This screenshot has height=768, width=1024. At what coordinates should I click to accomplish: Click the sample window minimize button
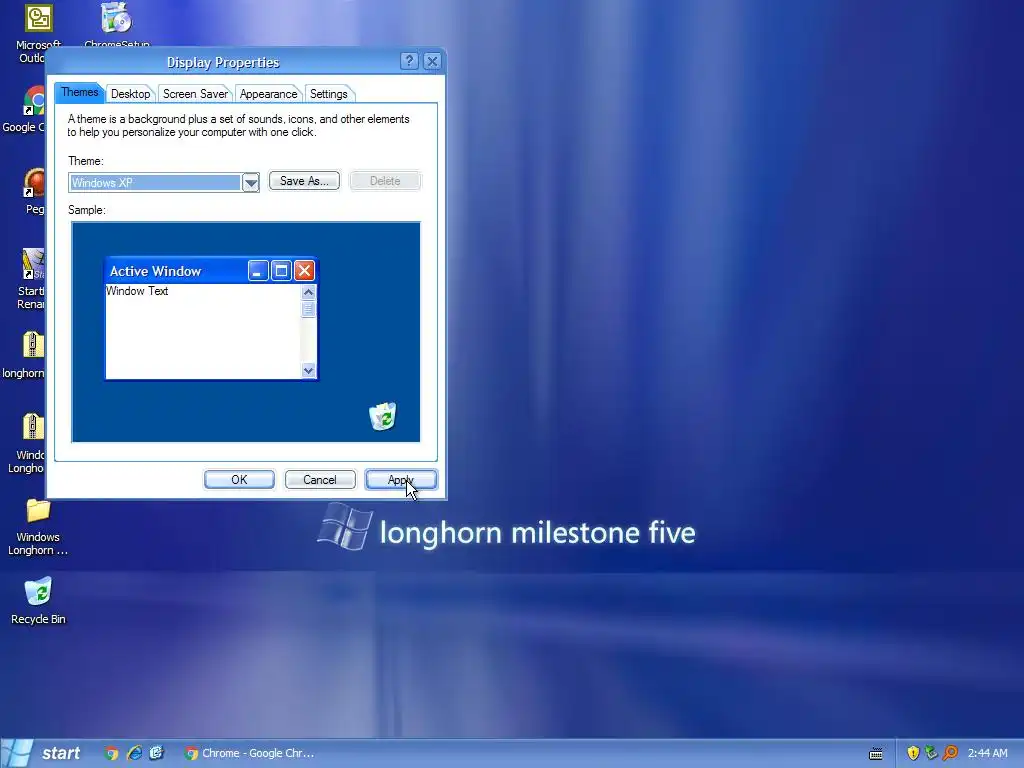pyautogui.click(x=258, y=270)
